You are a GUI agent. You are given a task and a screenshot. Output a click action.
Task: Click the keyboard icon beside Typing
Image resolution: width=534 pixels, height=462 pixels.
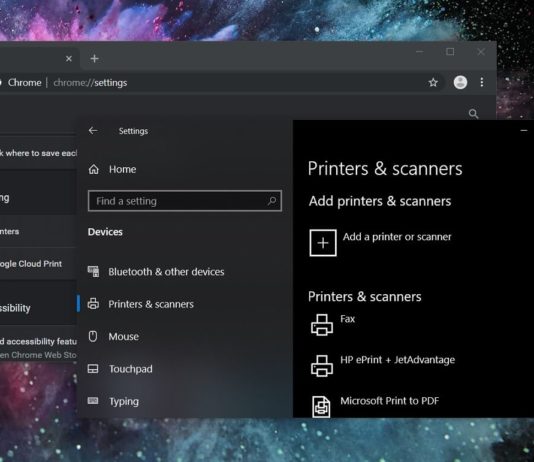pos(93,401)
